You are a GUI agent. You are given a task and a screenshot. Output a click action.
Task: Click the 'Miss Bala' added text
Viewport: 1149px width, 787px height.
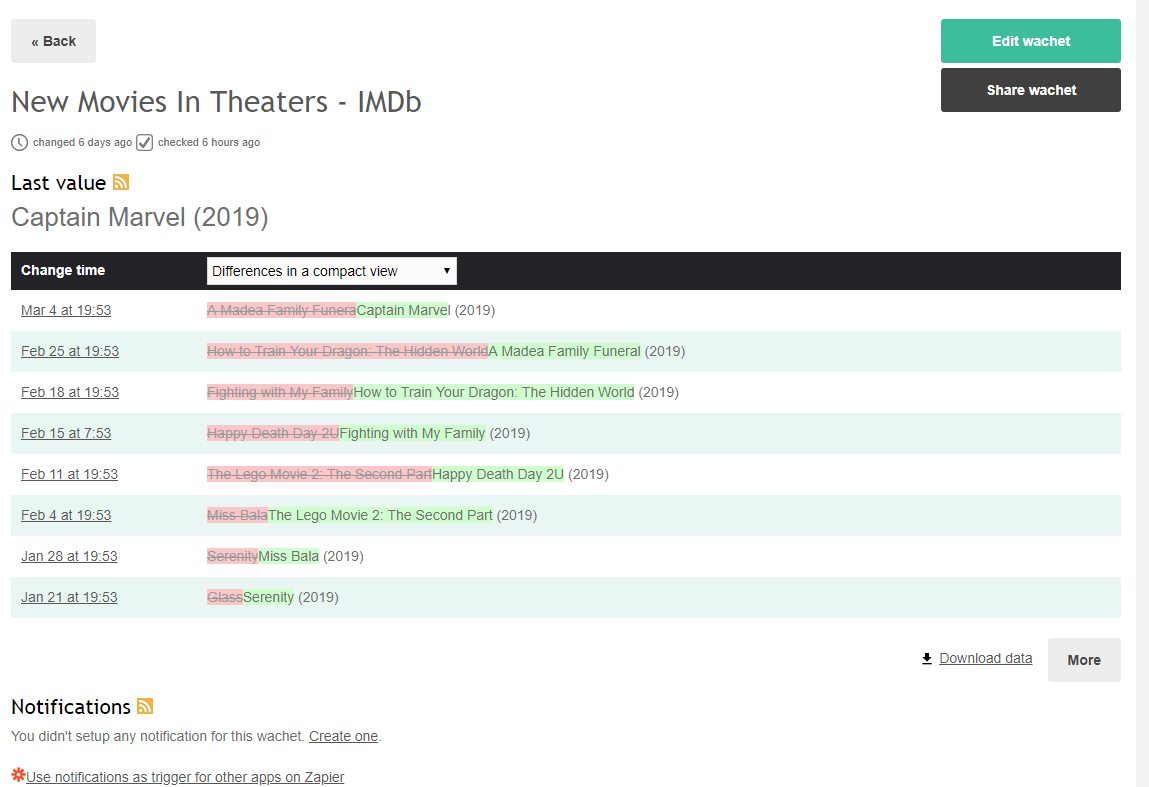point(289,556)
